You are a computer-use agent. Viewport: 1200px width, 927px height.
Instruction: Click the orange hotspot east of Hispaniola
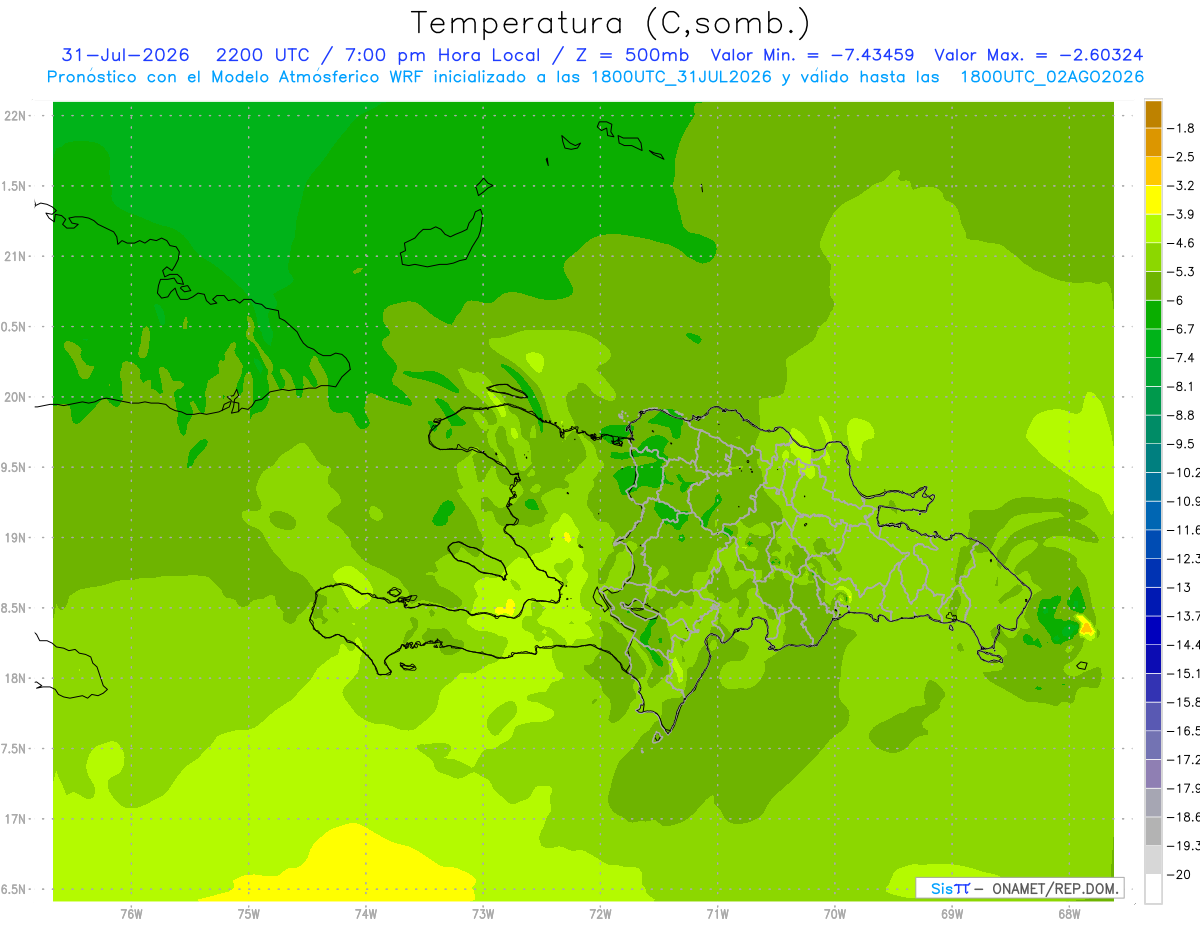pyautogui.click(x=1086, y=628)
